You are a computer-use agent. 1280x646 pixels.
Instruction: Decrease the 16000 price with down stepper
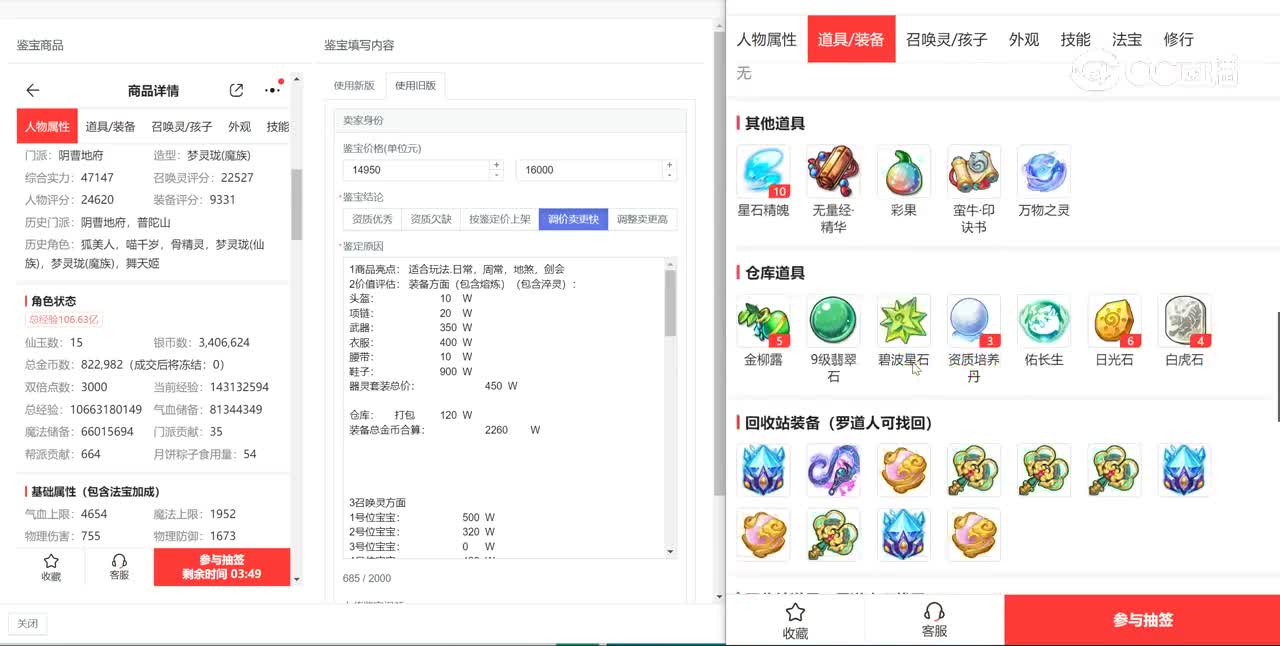click(x=669, y=175)
